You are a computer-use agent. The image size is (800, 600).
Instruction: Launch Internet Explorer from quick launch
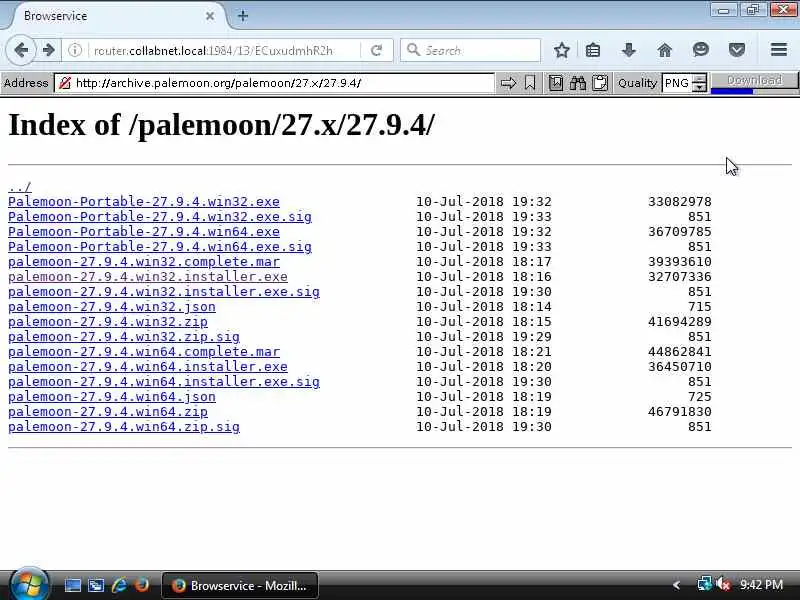coord(119,585)
